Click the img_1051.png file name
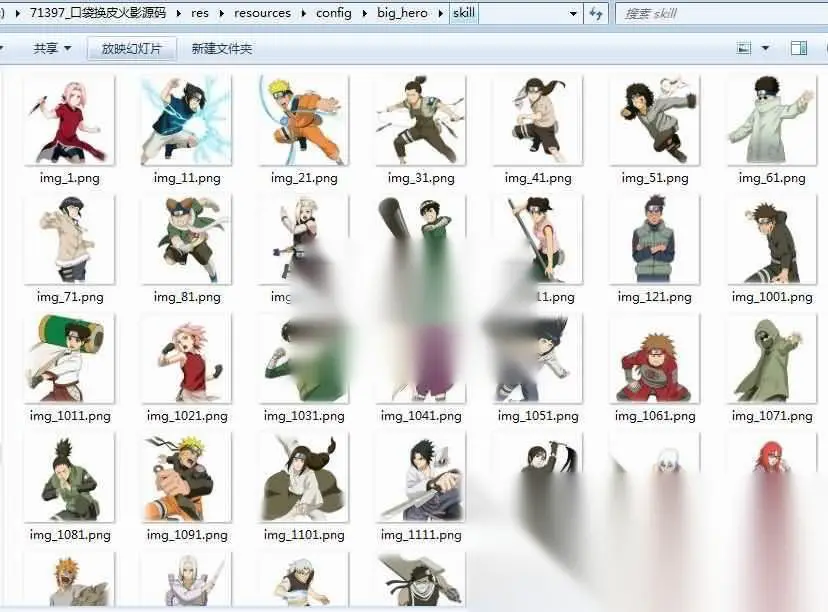Viewport: 828px width, 612px height. pyautogui.click(x=538, y=417)
